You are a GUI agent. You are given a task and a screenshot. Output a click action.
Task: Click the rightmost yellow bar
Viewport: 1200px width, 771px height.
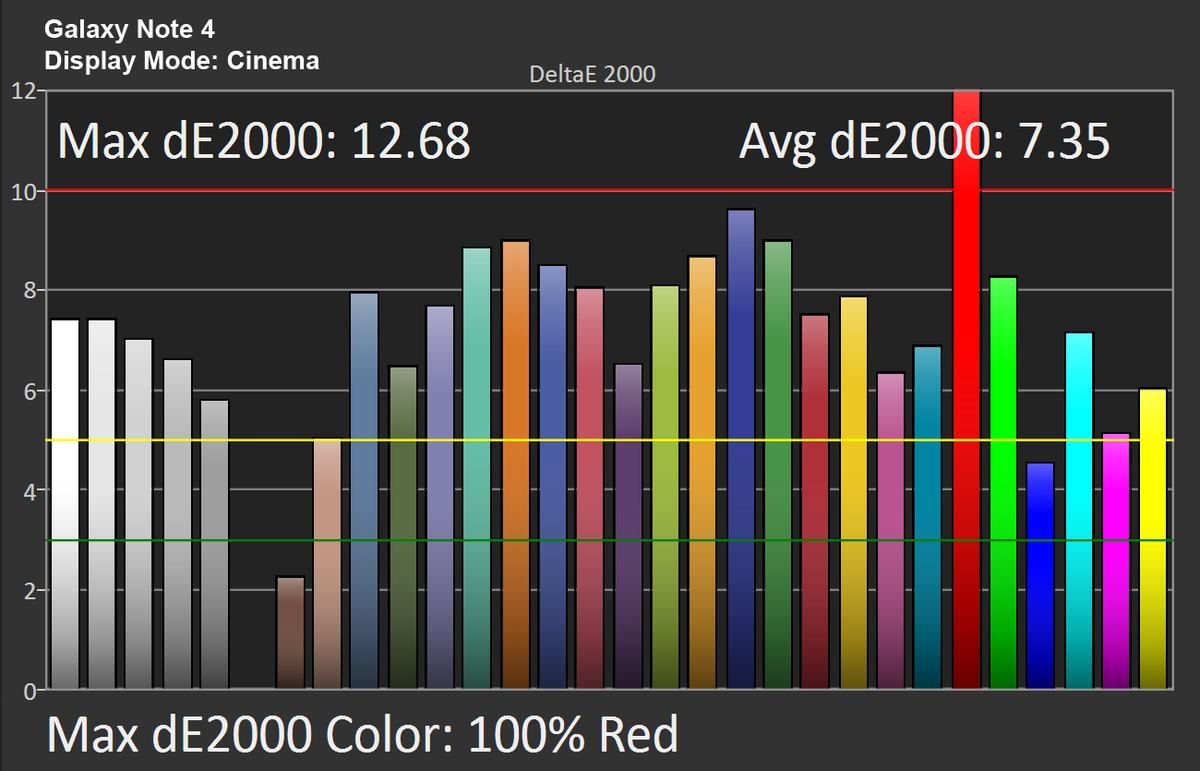(x=1153, y=539)
